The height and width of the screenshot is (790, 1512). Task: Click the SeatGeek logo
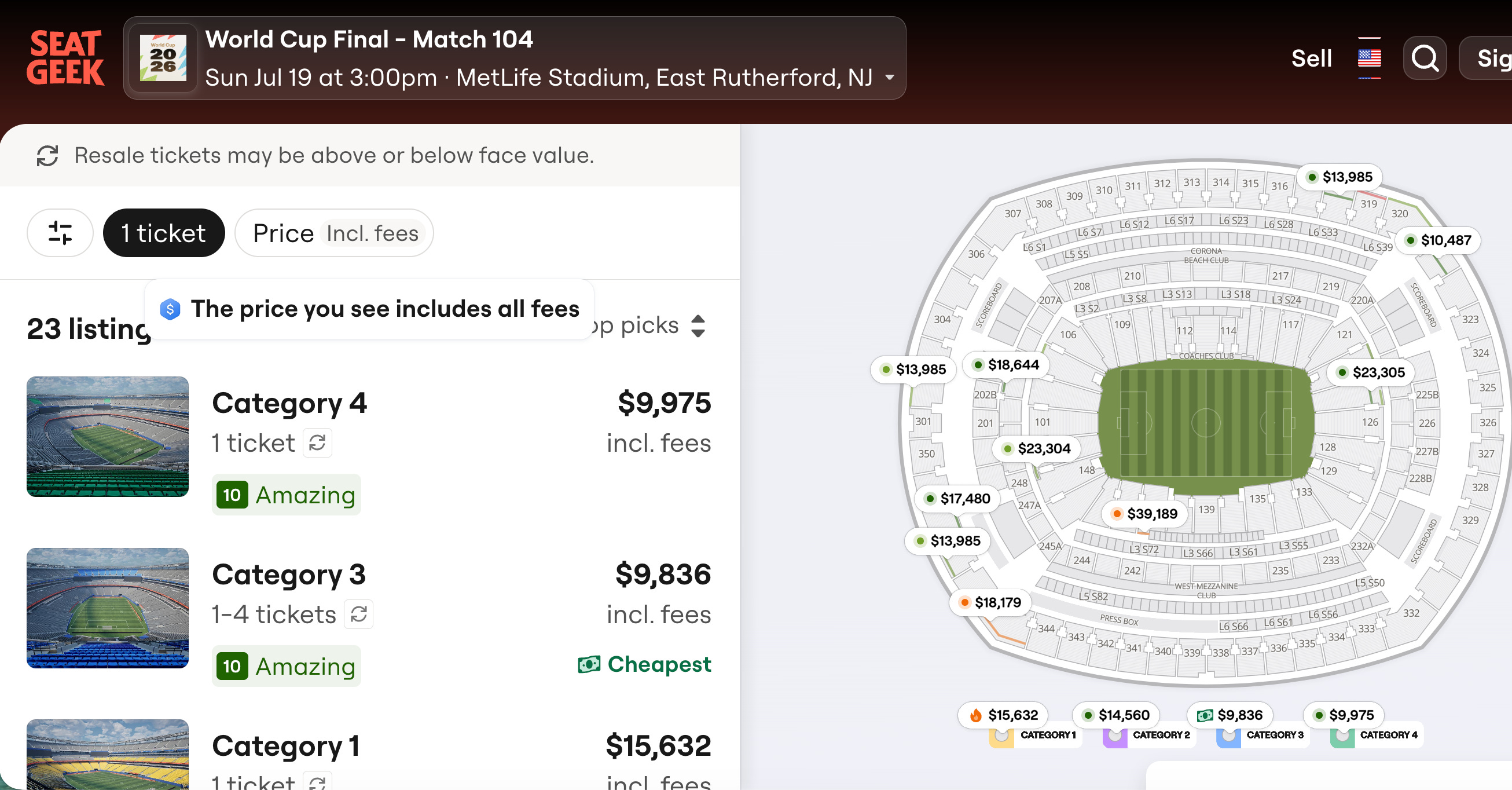(x=65, y=57)
